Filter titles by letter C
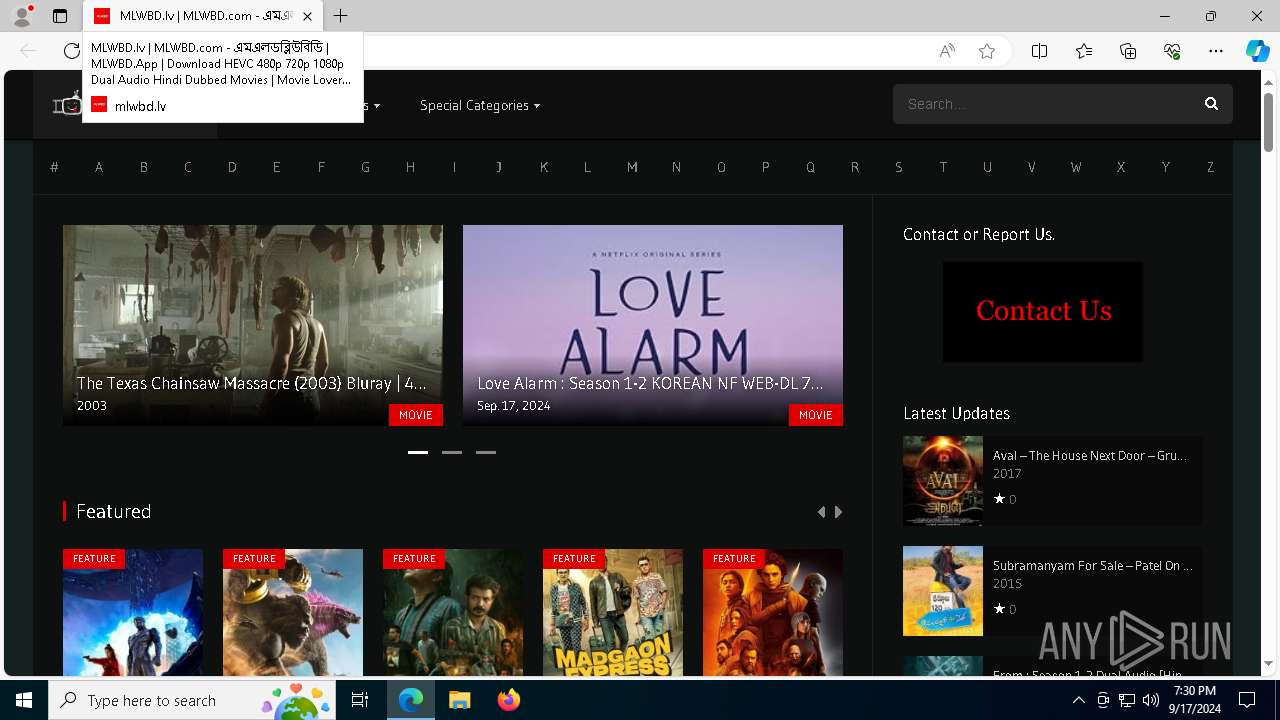Image resolution: width=1280 pixels, height=720 pixels. pyautogui.click(x=188, y=167)
